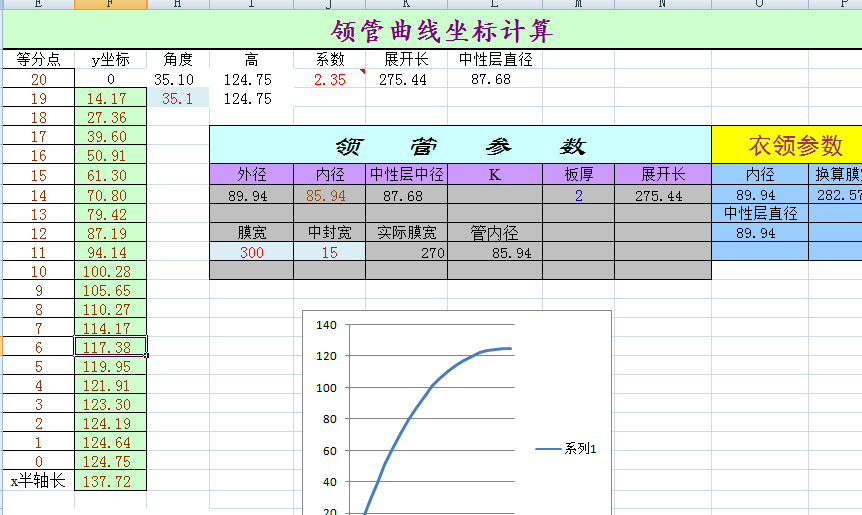Click the 管内径 label cell
The height and width of the screenshot is (515, 862).
pyautogui.click(x=495, y=233)
